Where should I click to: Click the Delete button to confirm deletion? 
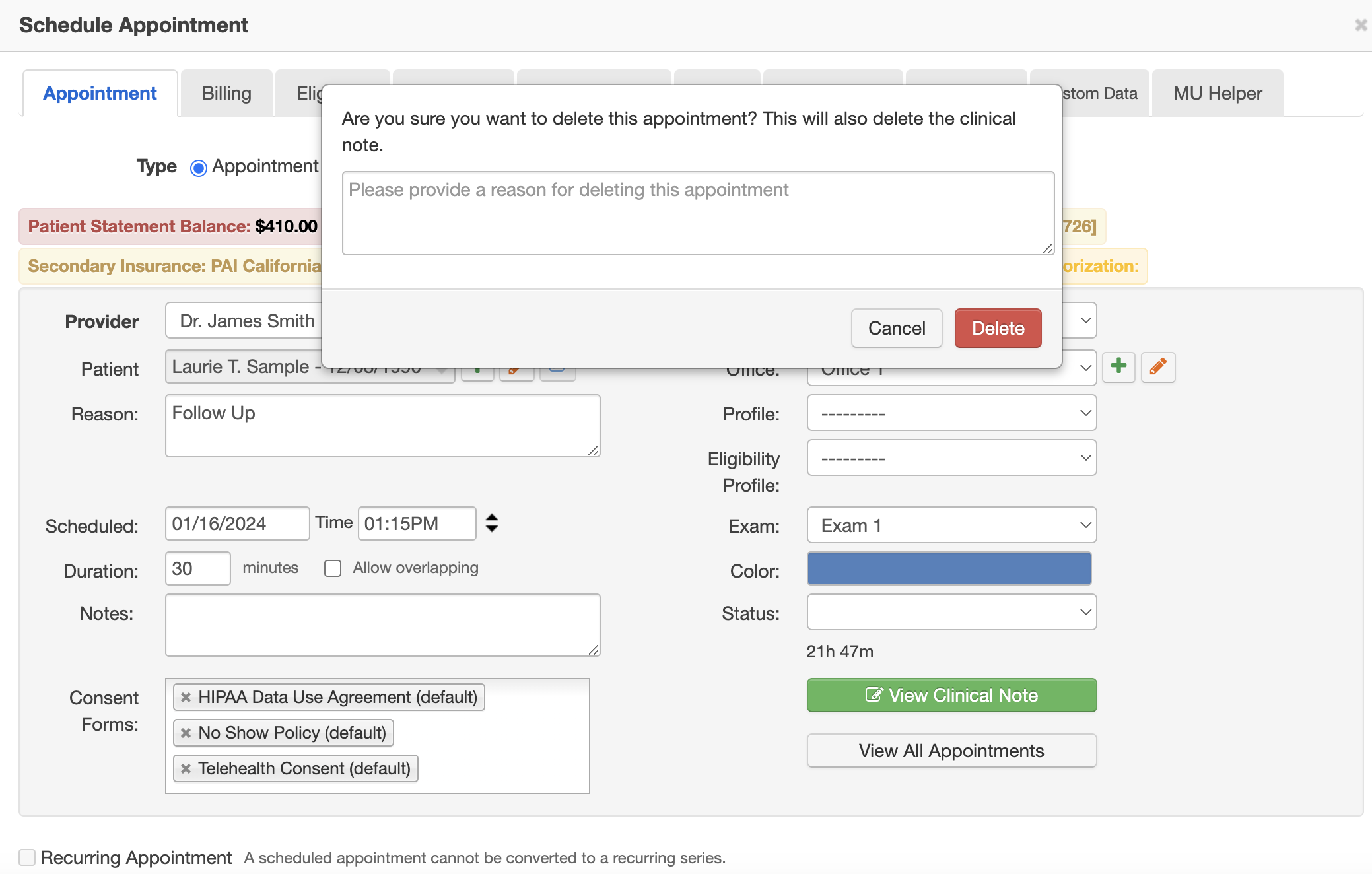pos(997,327)
